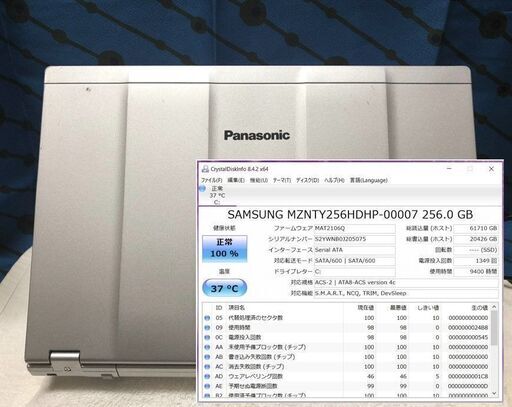This screenshot has height=407, width=512.
Task: Select 消去失敗回数 (チップ) row
Action: (347, 367)
